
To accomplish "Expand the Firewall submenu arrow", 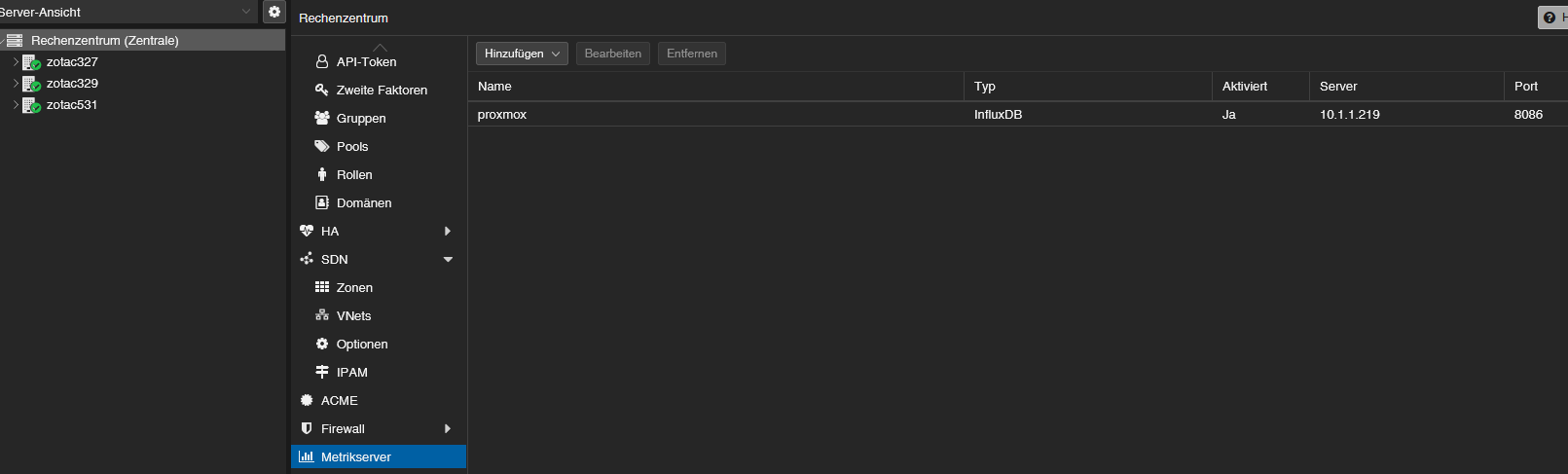I will 448,428.
